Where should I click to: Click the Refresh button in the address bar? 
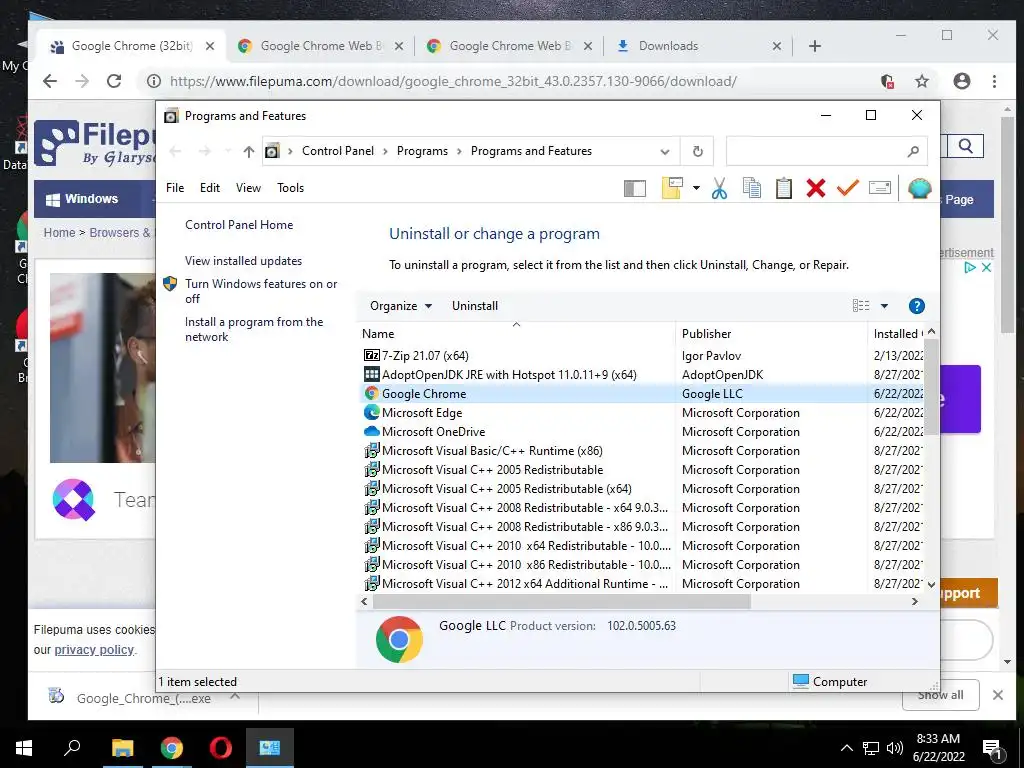pos(697,152)
